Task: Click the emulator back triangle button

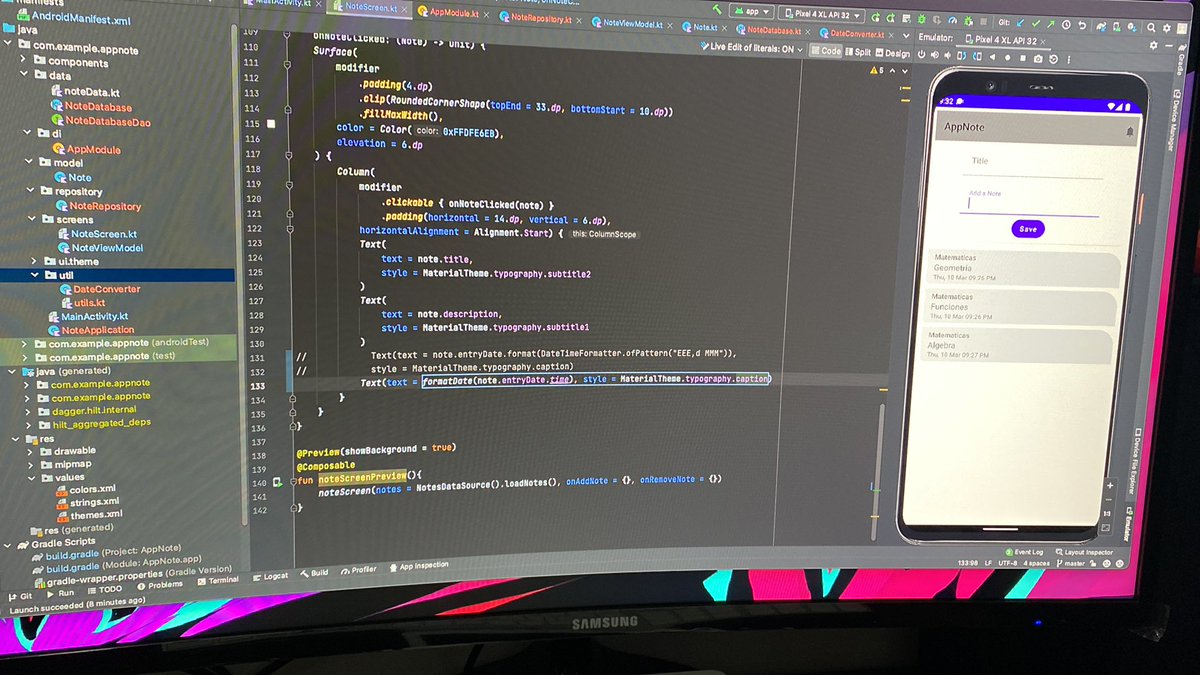Action: coord(992,57)
